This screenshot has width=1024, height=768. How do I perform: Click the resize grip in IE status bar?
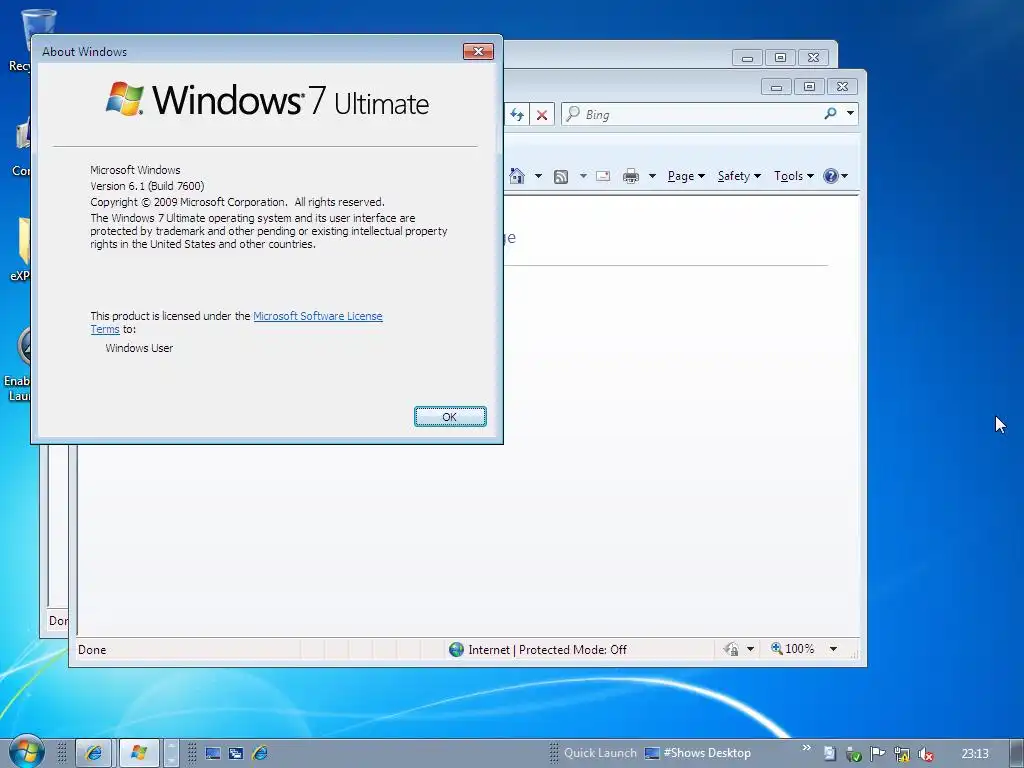click(x=853, y=653)
